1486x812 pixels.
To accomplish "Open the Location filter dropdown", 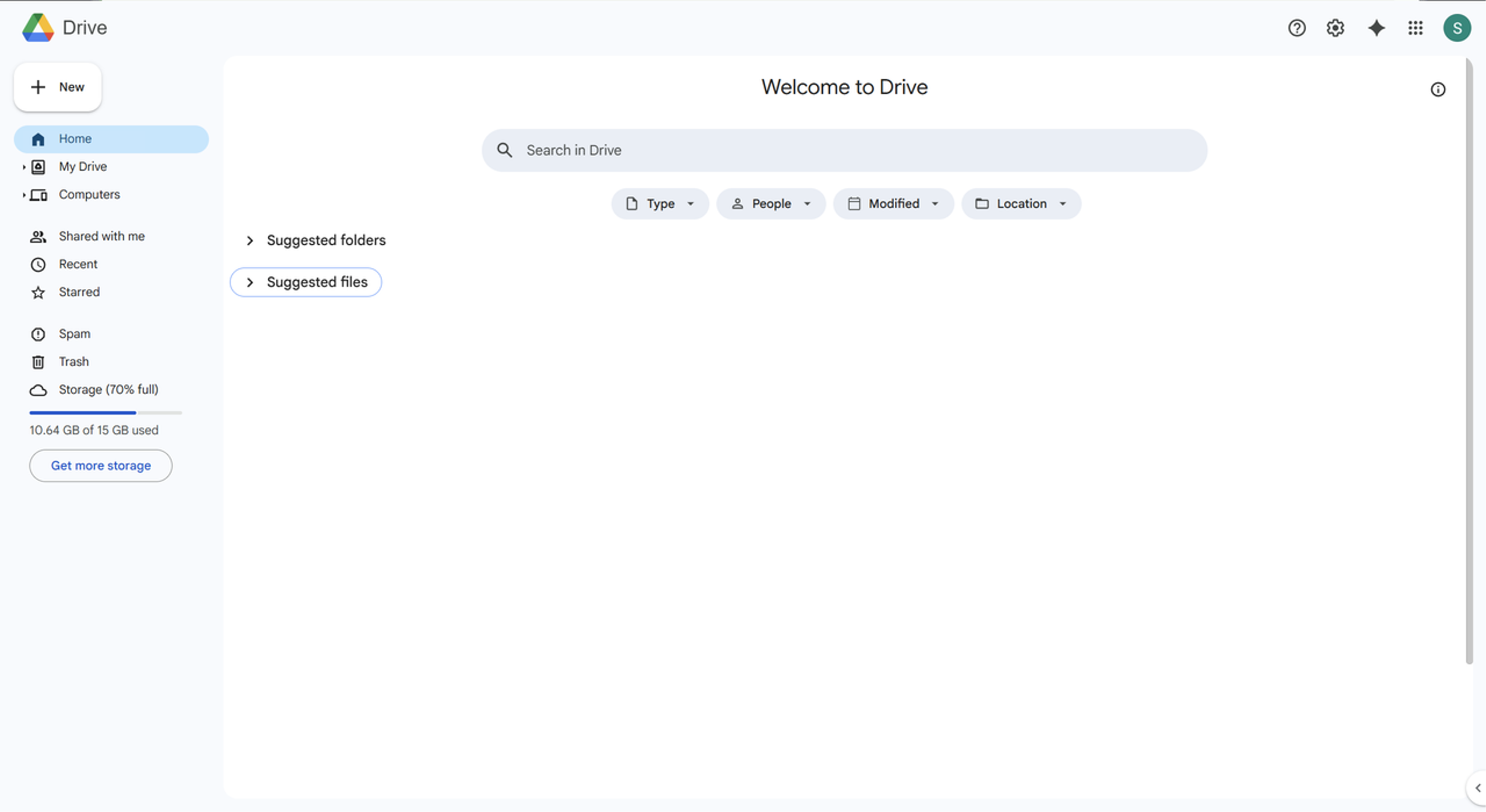I will 1021,204.
